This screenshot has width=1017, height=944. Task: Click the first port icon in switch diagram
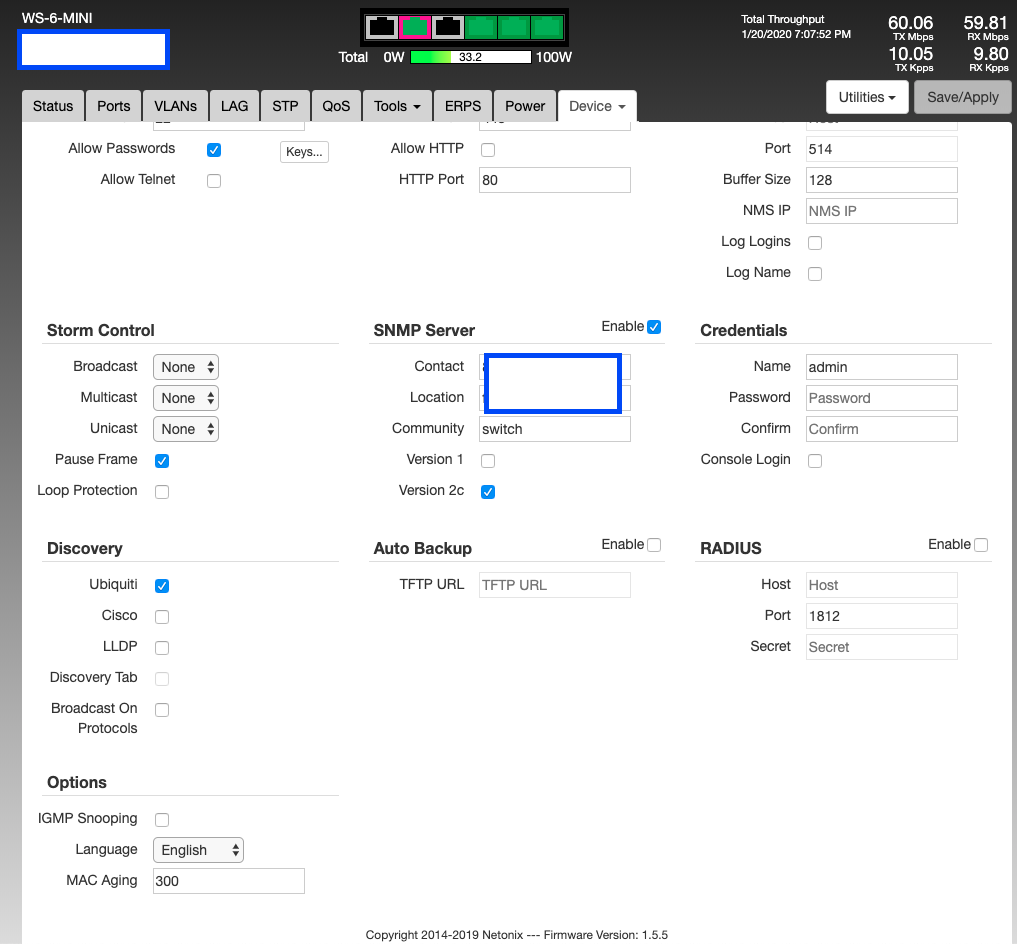382,27
